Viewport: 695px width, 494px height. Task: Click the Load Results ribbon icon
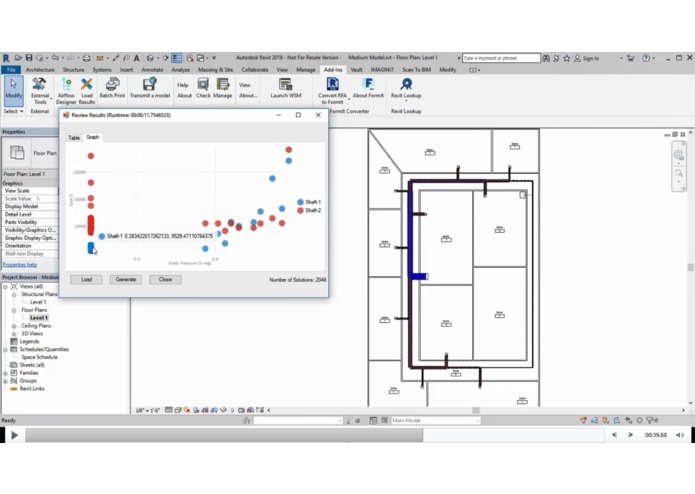pyautogui.click(x=87, y=91)
